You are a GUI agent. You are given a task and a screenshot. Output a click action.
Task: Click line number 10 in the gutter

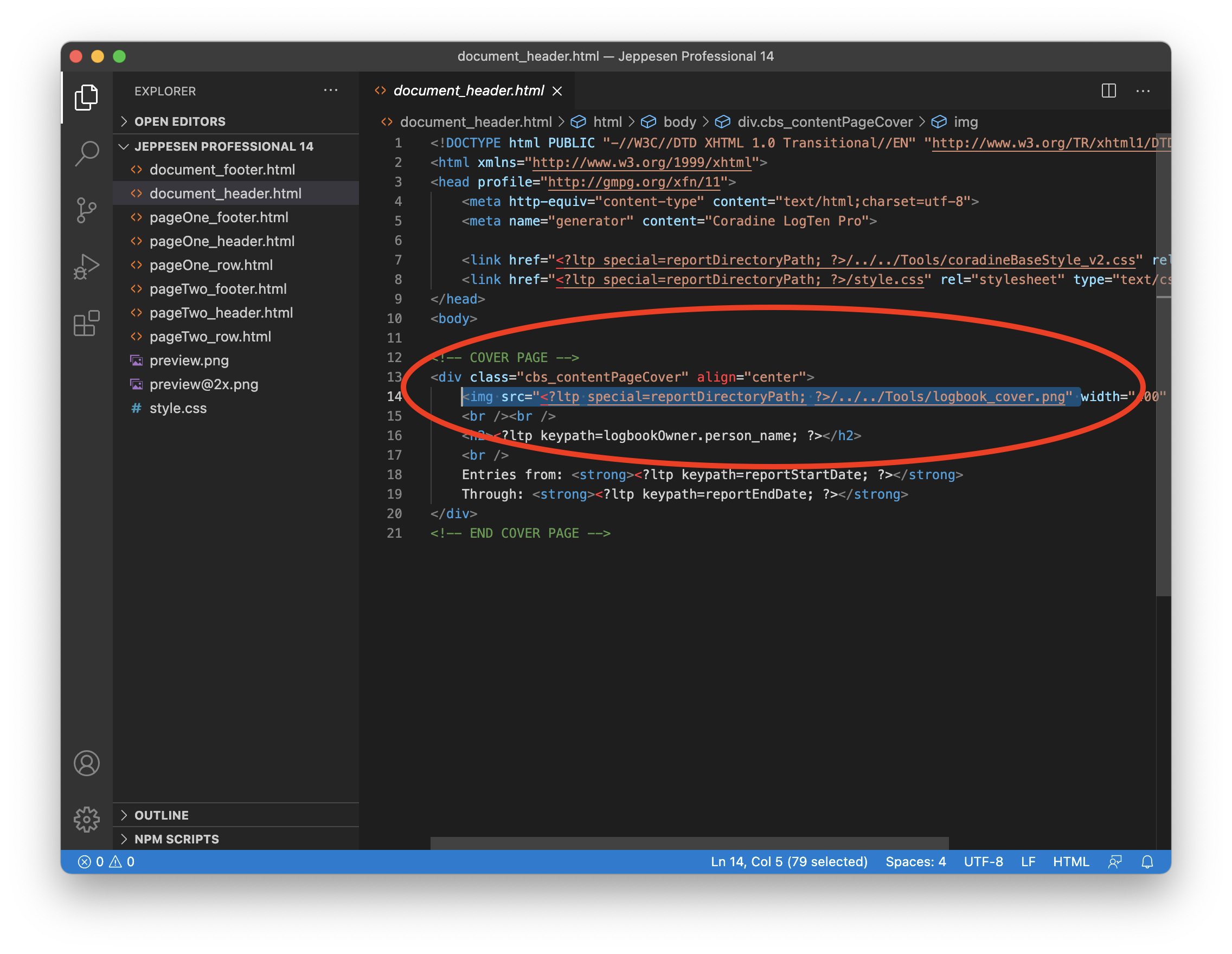click(394, 319)
